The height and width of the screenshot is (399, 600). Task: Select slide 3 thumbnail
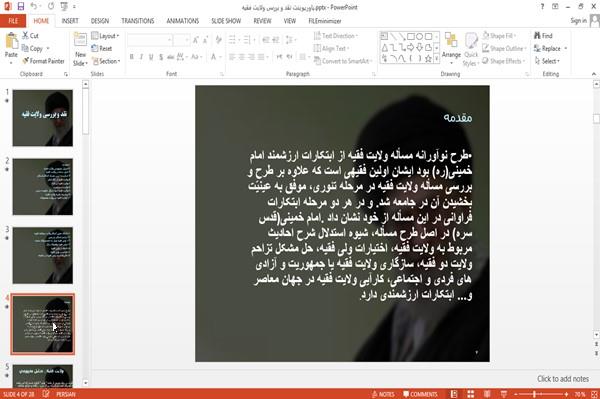click(42, 255)
